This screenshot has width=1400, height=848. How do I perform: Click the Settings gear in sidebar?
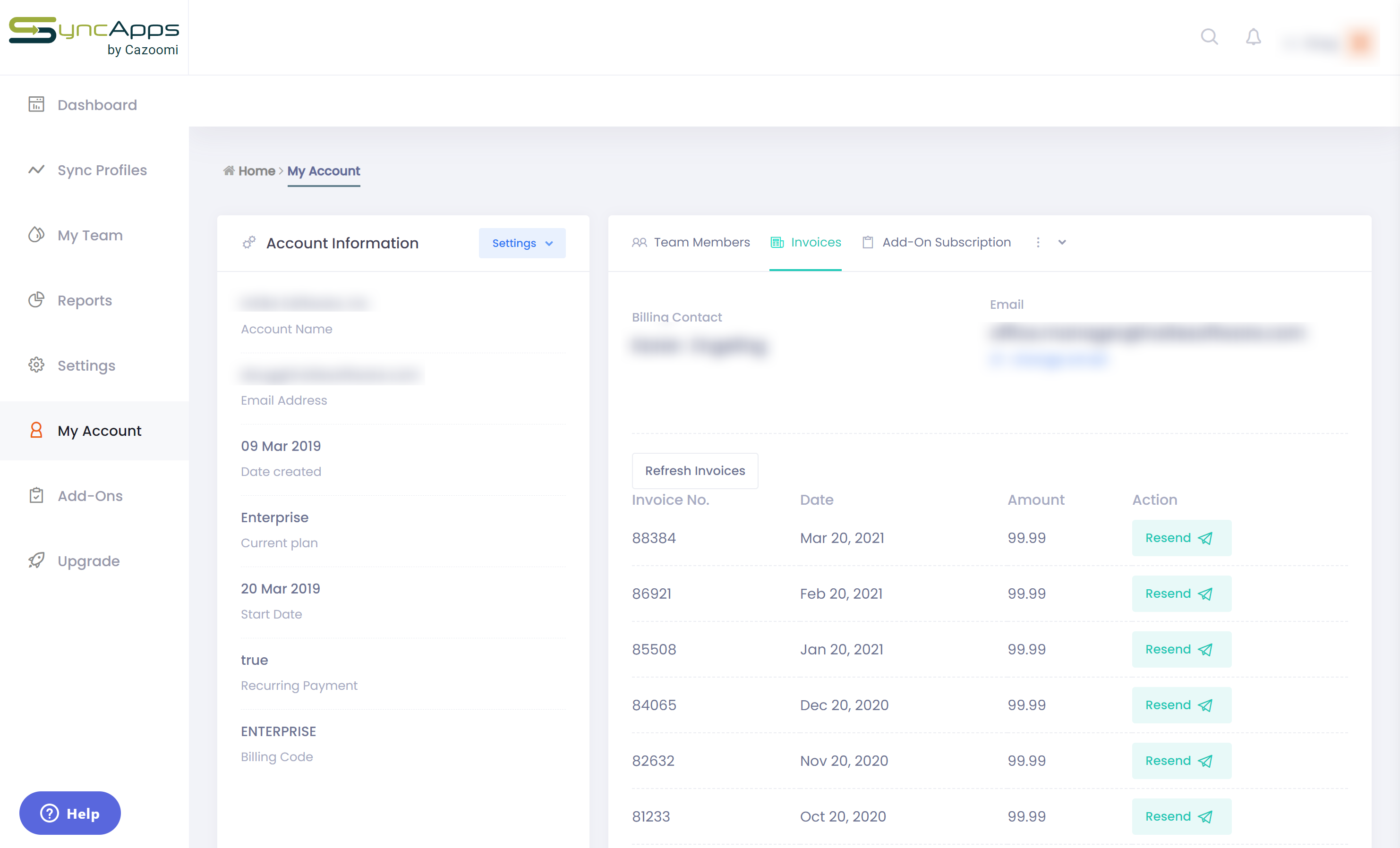(x=36, y=365)
